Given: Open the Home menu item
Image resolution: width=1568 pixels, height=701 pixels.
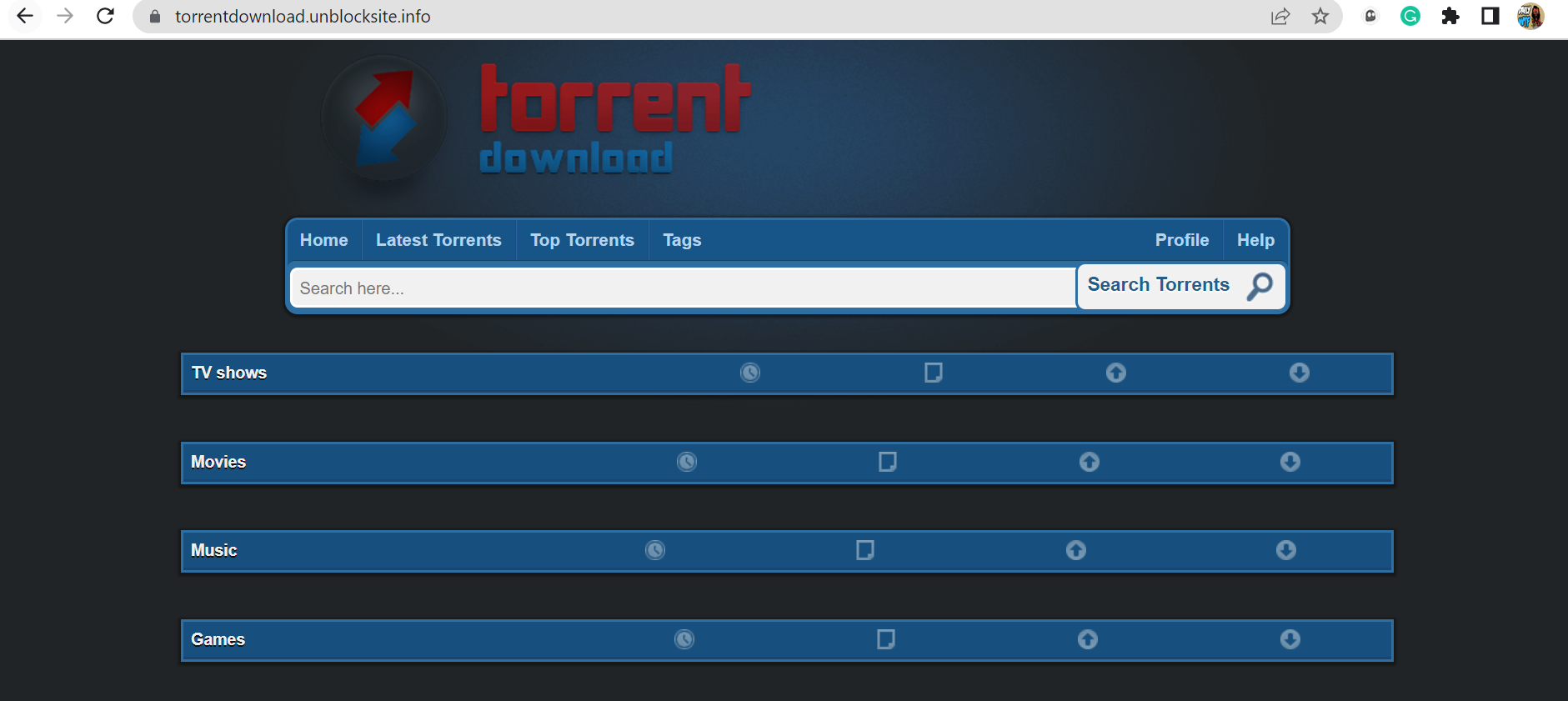Looking at the screenshot, I should click(324, 240).
